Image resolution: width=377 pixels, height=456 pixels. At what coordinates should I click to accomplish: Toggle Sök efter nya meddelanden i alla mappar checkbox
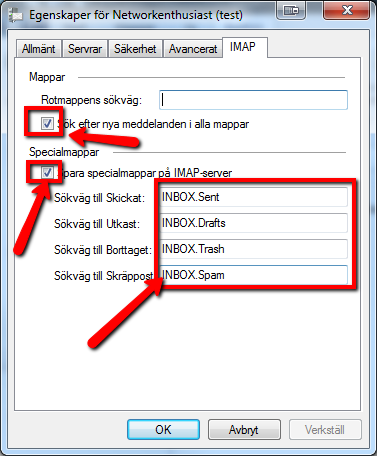47,124
